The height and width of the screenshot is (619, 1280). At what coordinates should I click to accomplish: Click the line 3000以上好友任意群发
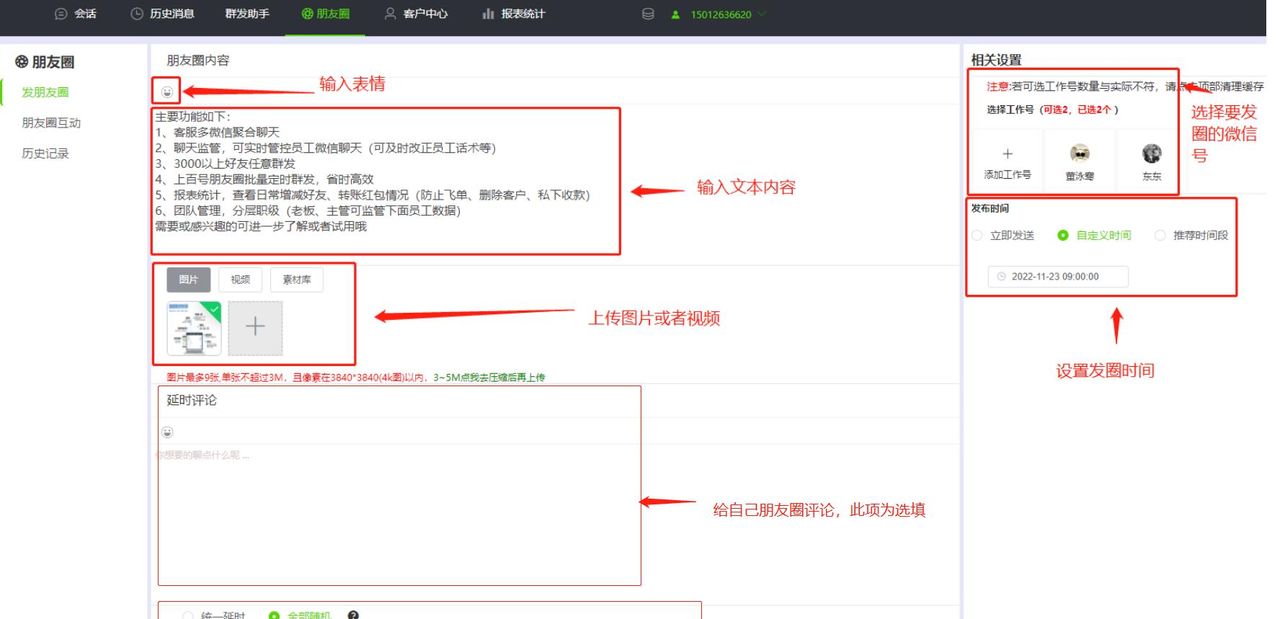point(225,163)
